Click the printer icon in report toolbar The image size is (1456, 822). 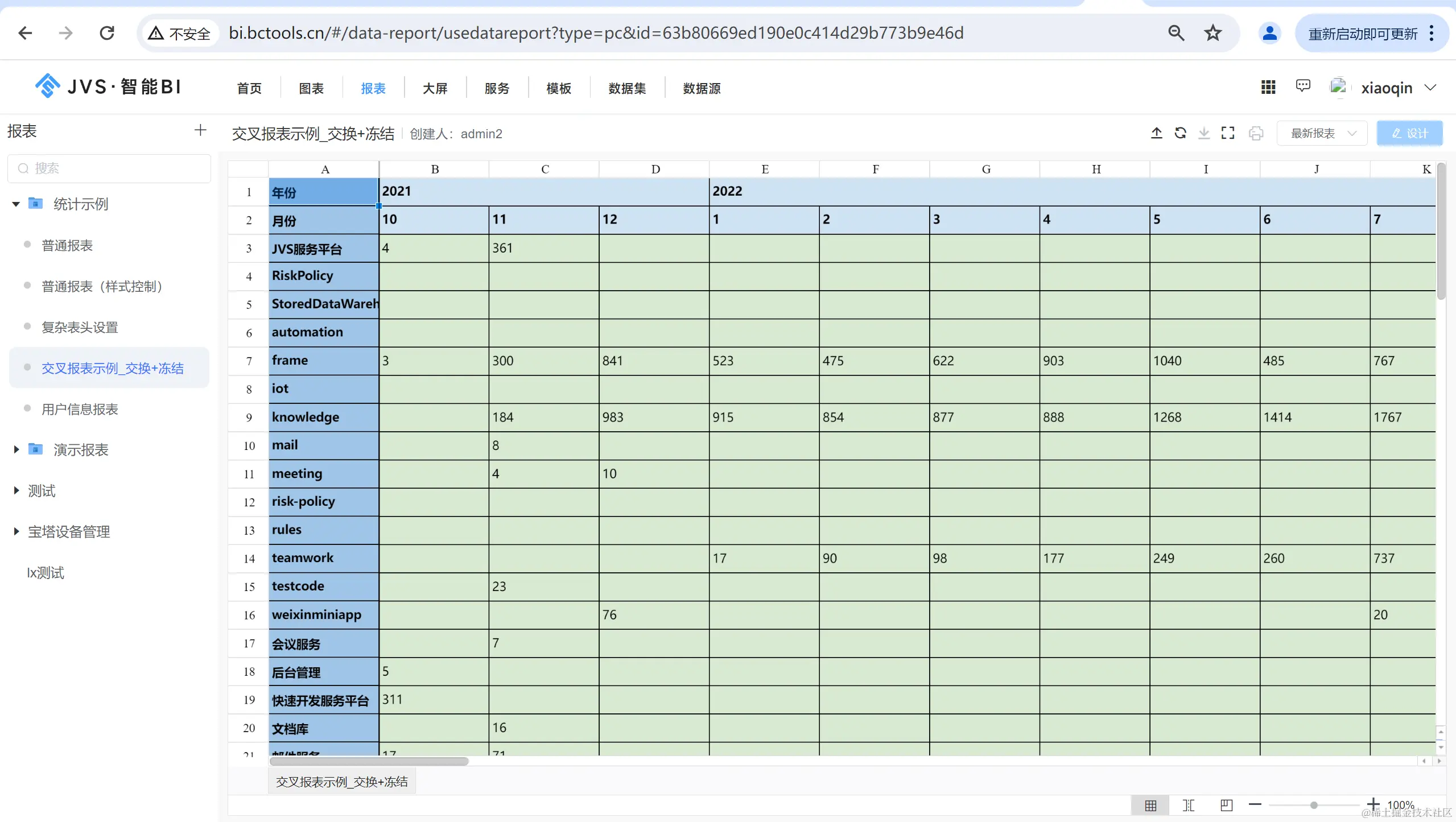(1256, 133)
